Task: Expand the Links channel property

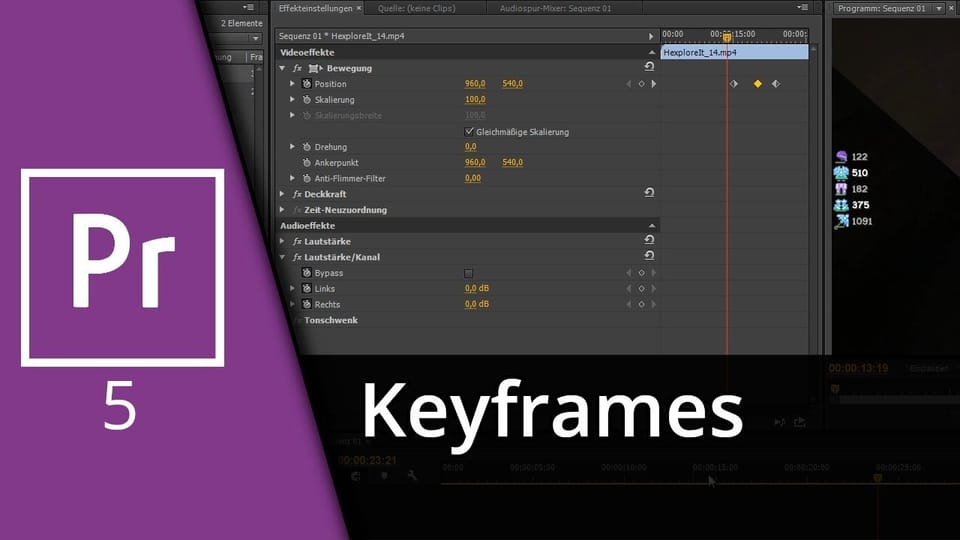Action: 292,288
